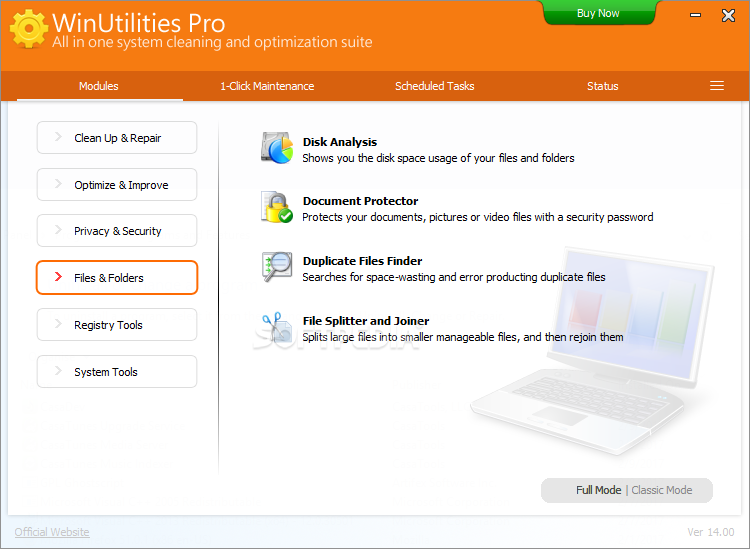Open the Status tab
This screenshot has width=750, height=549.
coord(603,86)
